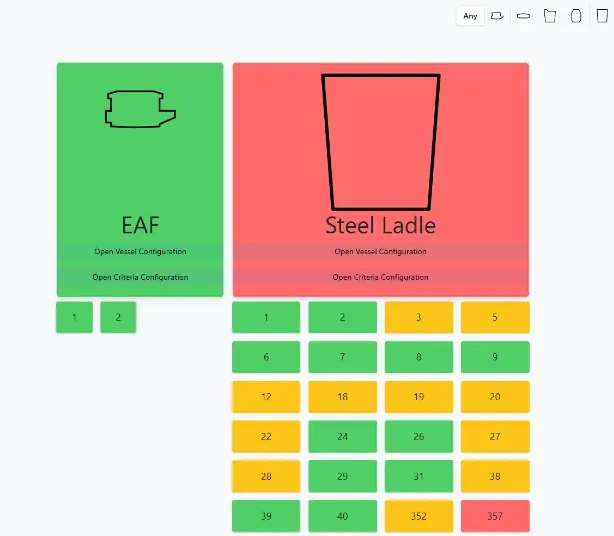This screenshot has height=536, width=614.
Task: Open Vessel Configuration for Steel Ladle
Action: [380, 252]
